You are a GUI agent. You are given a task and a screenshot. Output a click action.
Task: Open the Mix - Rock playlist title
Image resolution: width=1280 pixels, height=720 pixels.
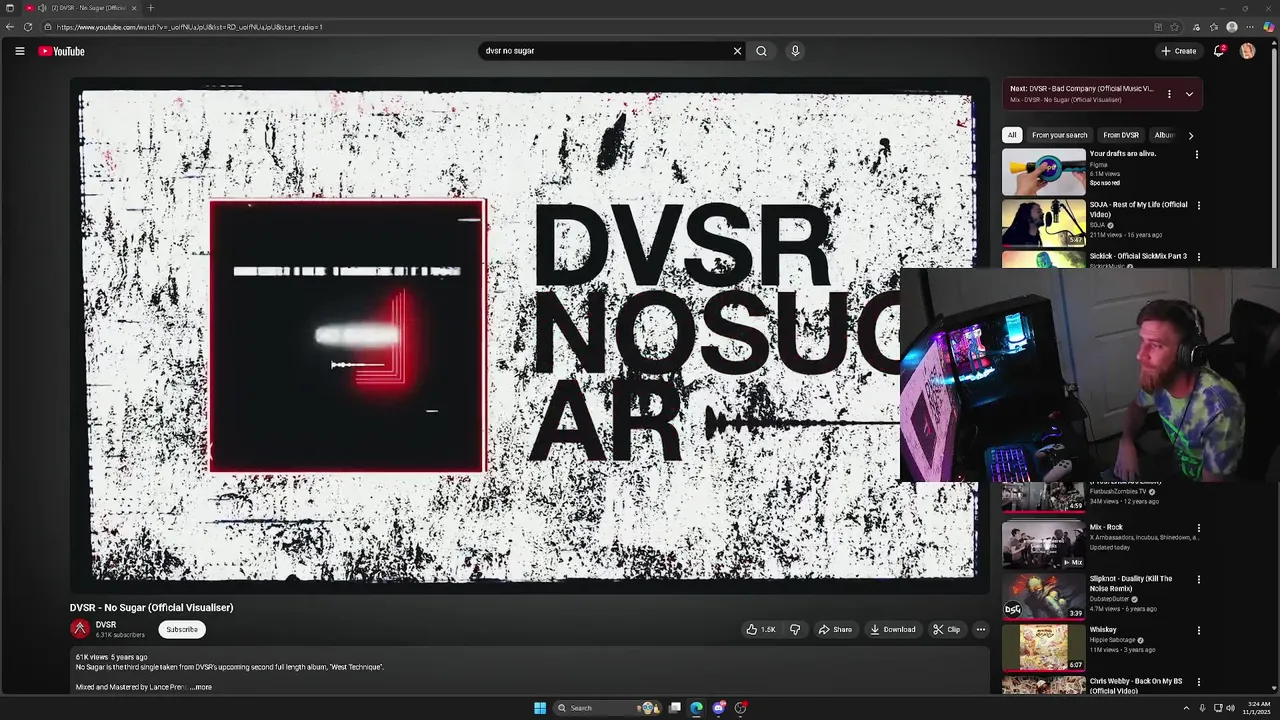[x=1106, y=527]
